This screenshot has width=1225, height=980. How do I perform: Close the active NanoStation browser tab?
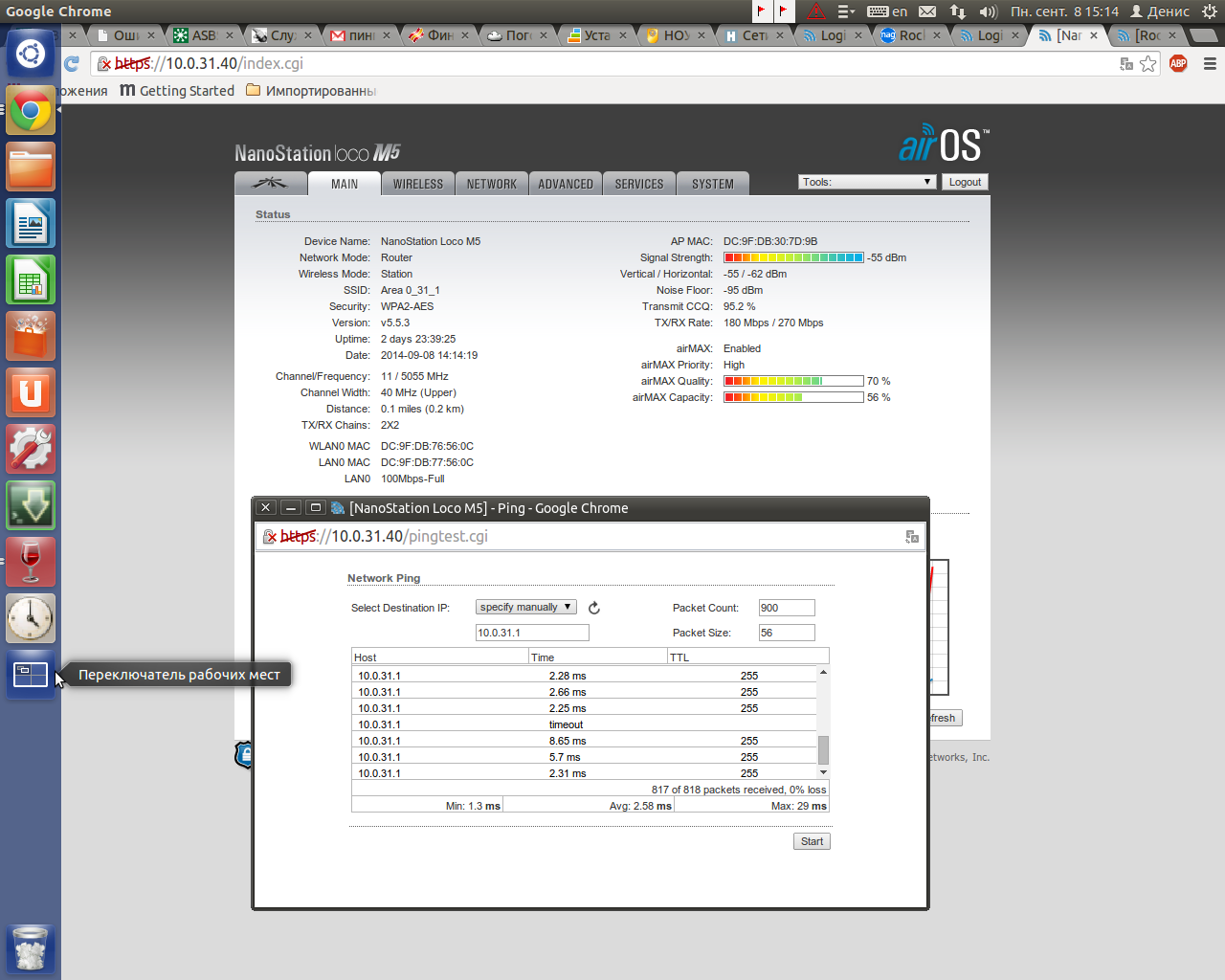pyautogui.click(x=1094, y=35)
